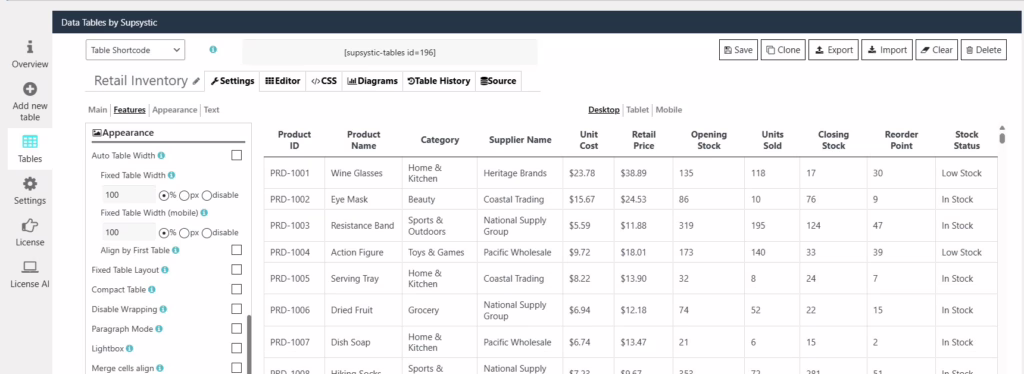Open the Settings gear in sidebar
Image resolution: width=1024 pixels, height=374 pixels.
[29, 184]
